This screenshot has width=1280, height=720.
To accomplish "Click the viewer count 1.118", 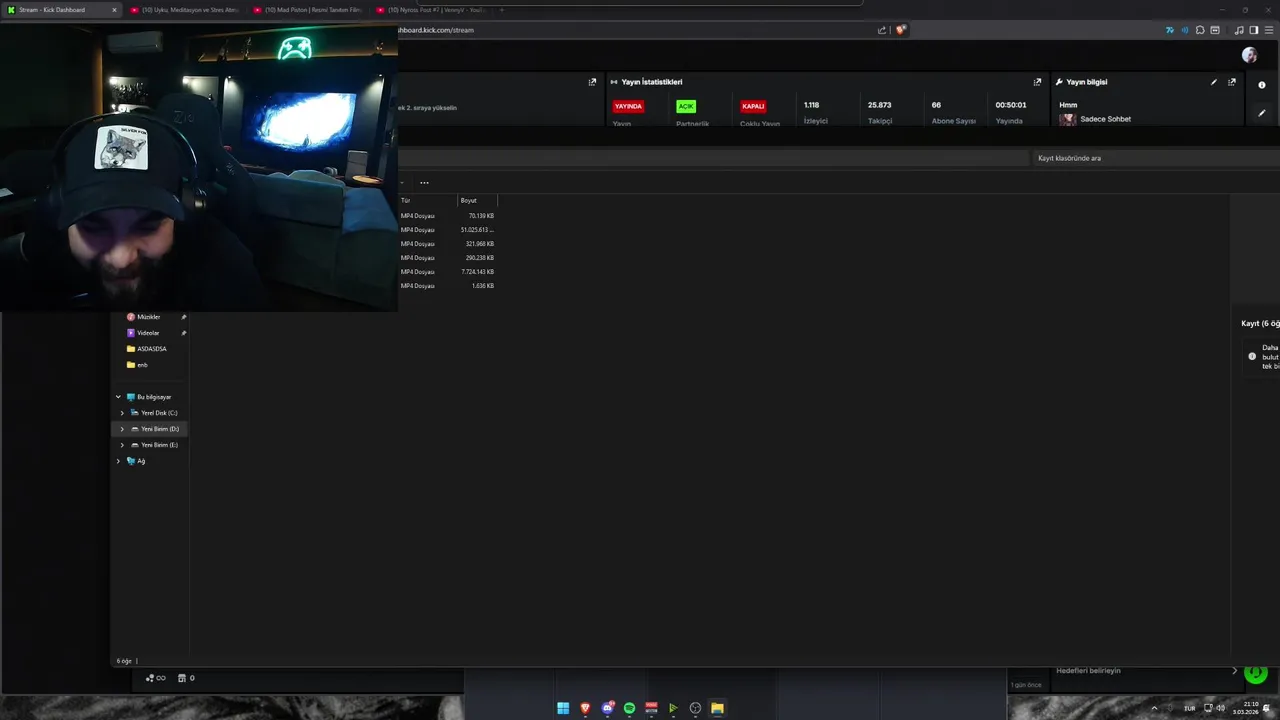I will [811, 105].
